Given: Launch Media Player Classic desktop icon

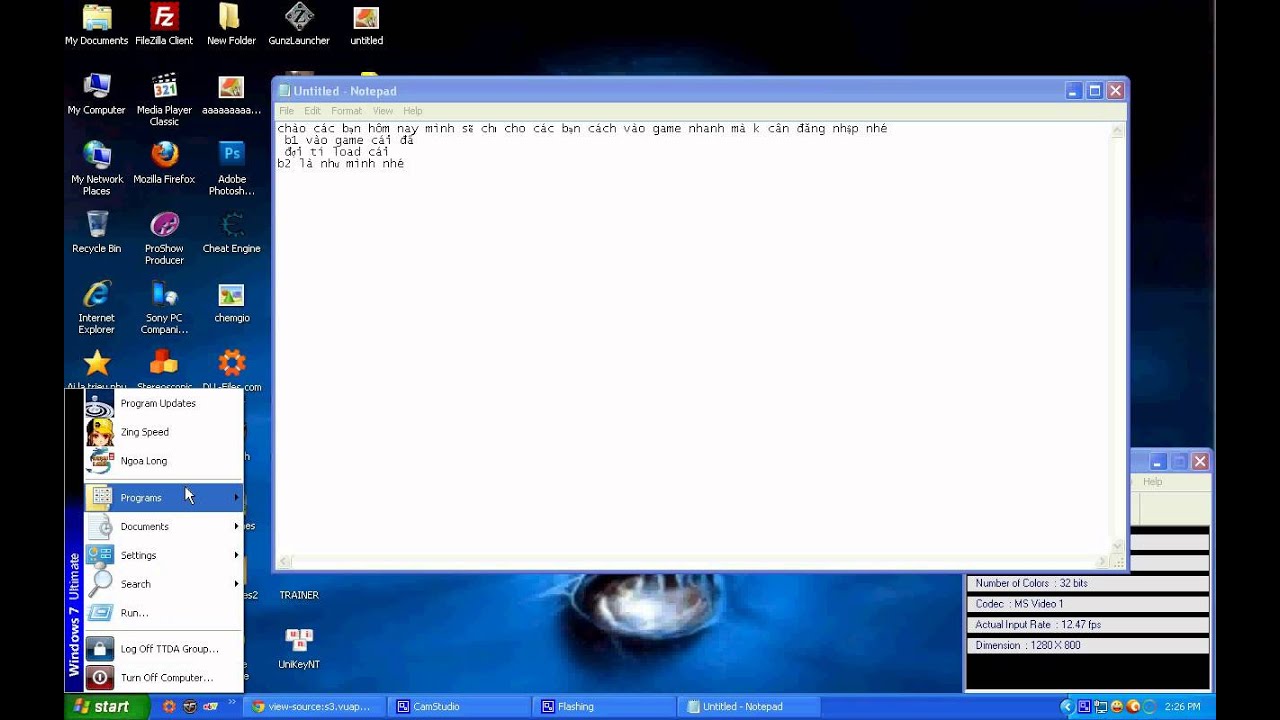Looking at the screenshot, I should click(164, 99).
